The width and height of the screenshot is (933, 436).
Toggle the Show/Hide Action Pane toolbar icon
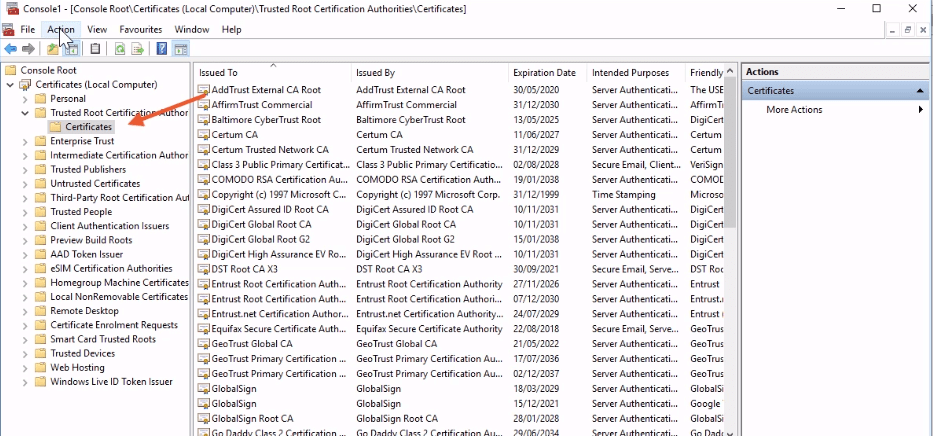180,49
